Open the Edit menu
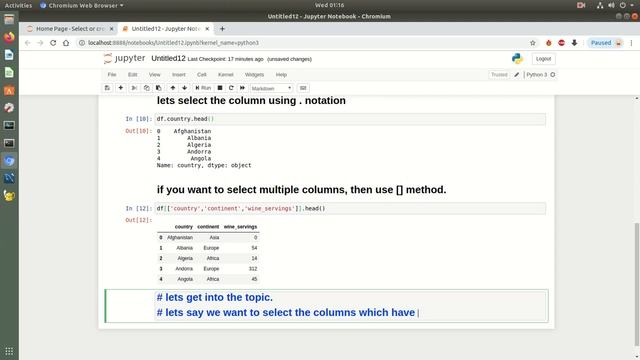Image resolution: width=640 pixels, height=360 pixels. tap(133, 75)
